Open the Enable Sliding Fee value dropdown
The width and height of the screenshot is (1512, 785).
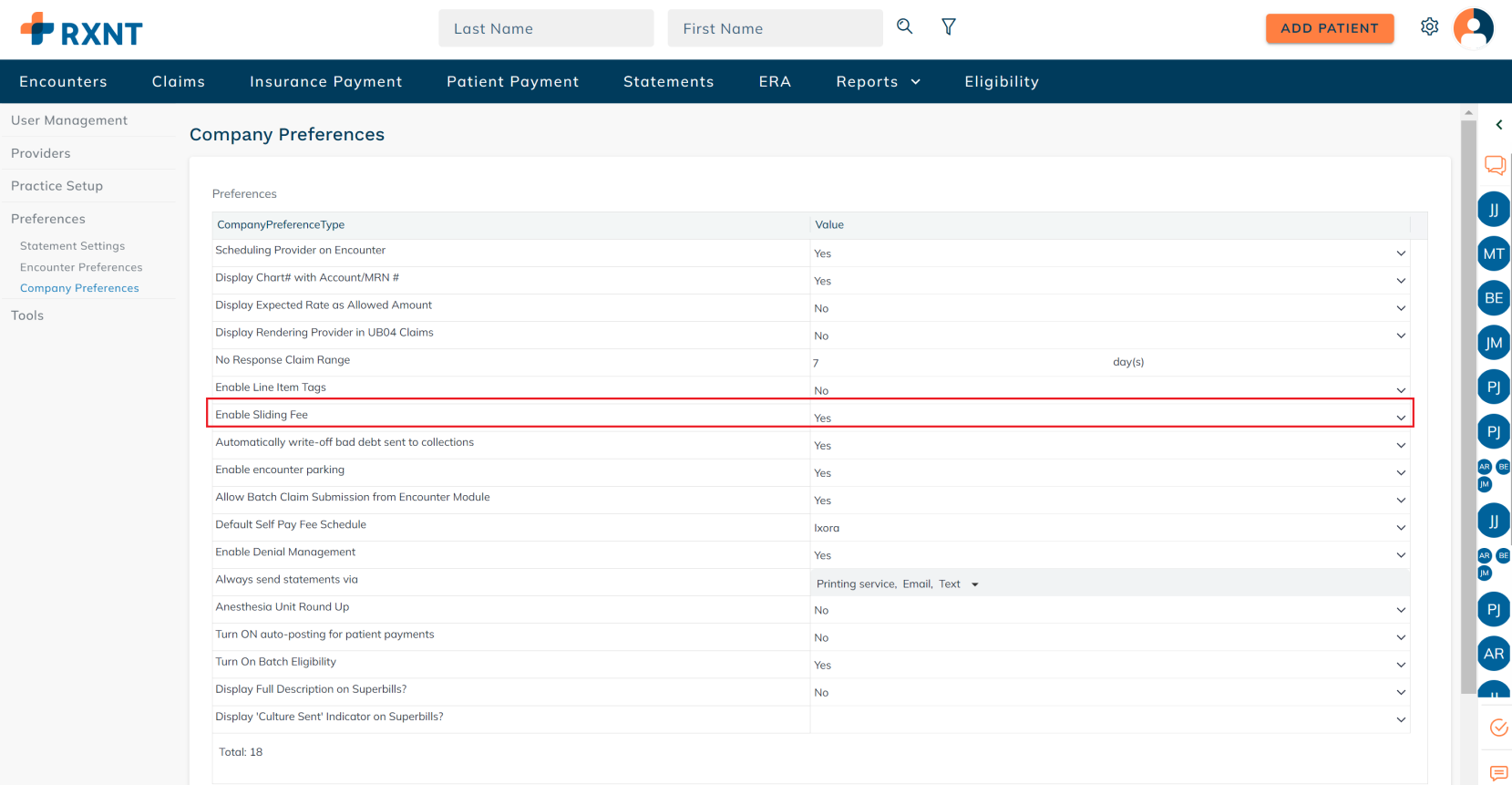[x=1400, y=418]
